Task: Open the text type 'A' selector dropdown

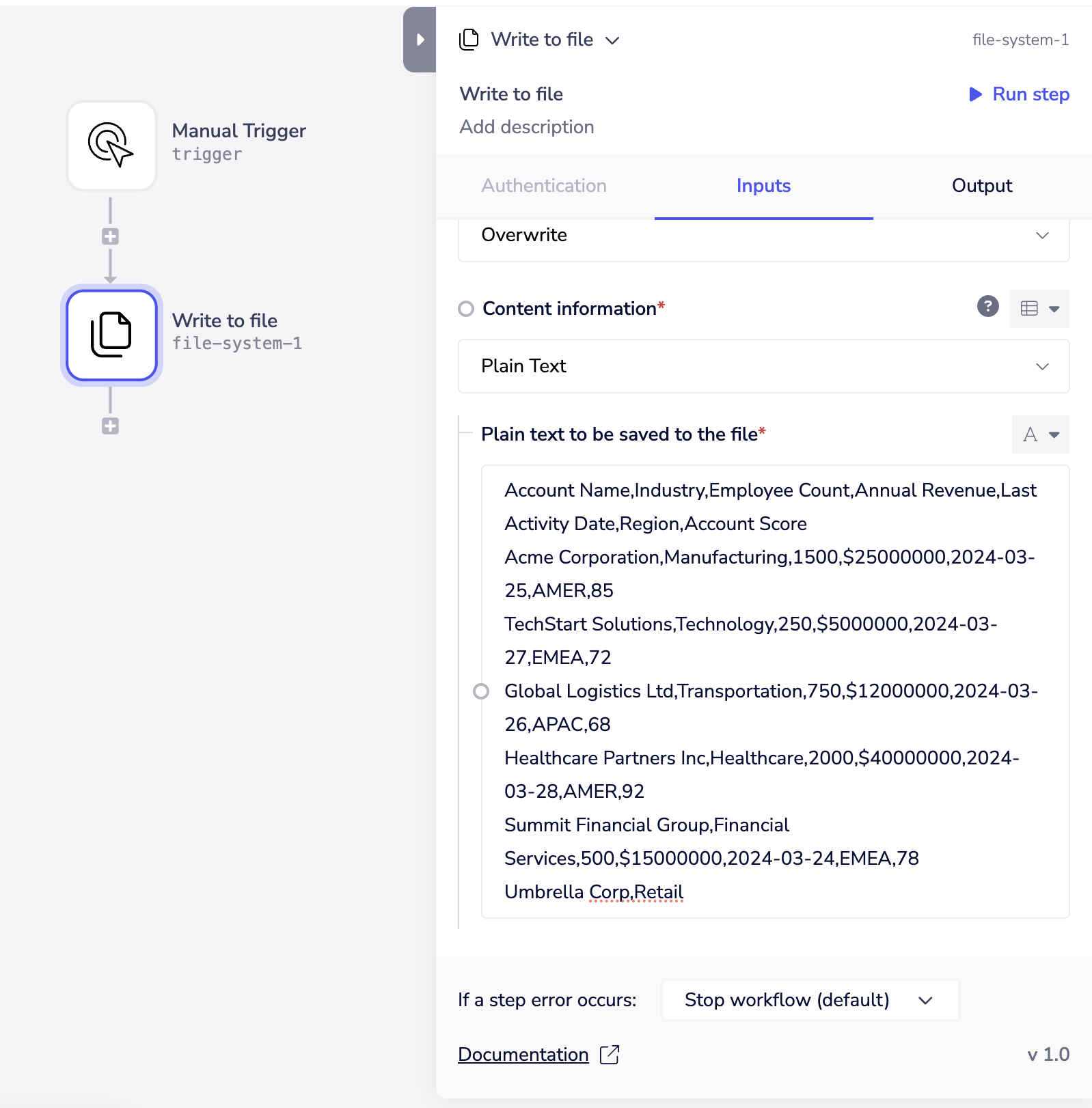Action: [1040, 434]
